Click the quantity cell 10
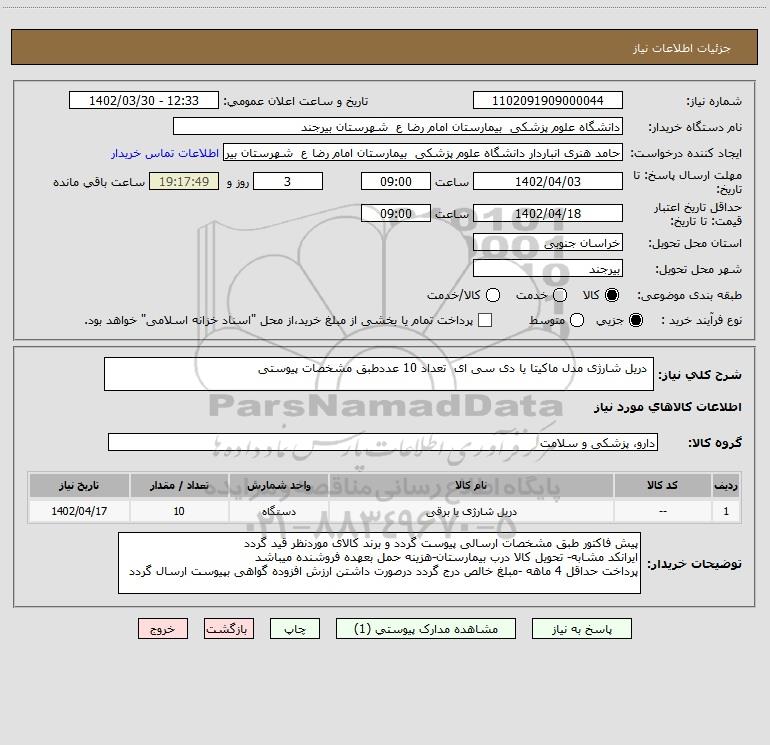 click(179, 511)
